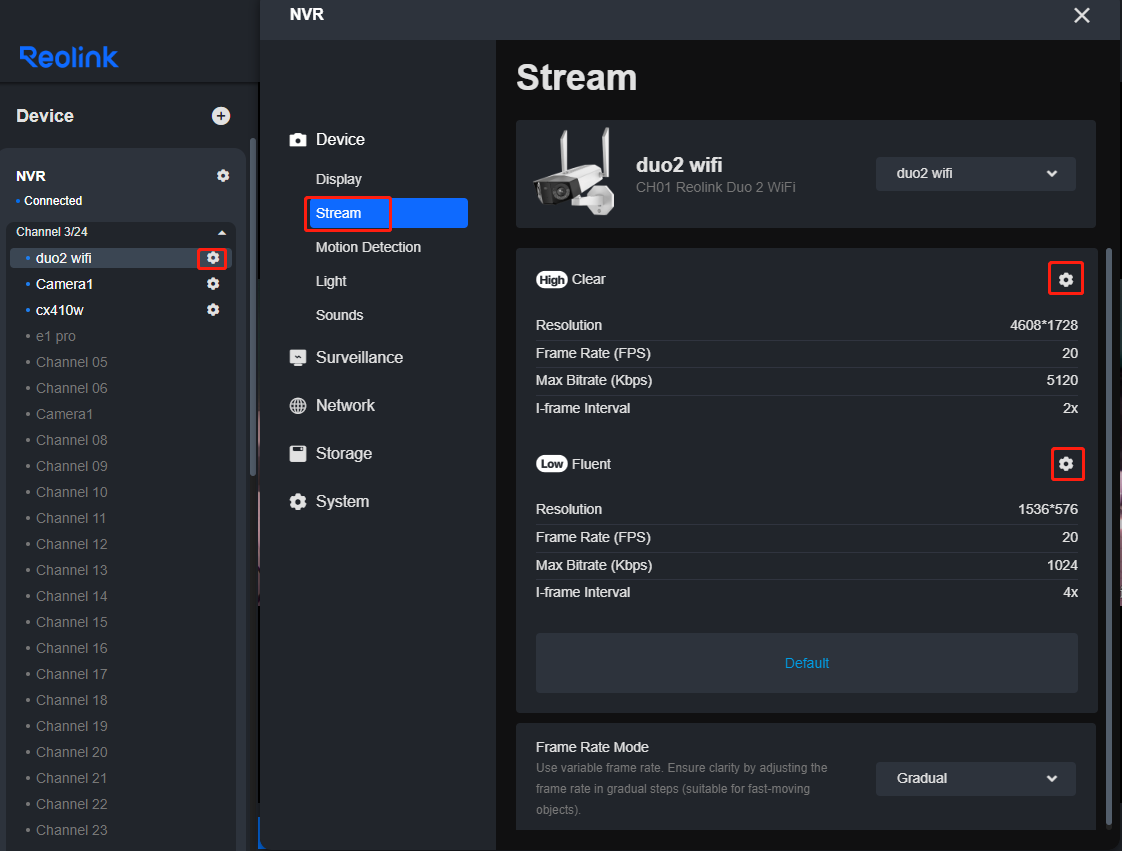The height and width of the screenshot is (851, 1122).
Task: Click the Network globe icon
Action: point(298,406)
